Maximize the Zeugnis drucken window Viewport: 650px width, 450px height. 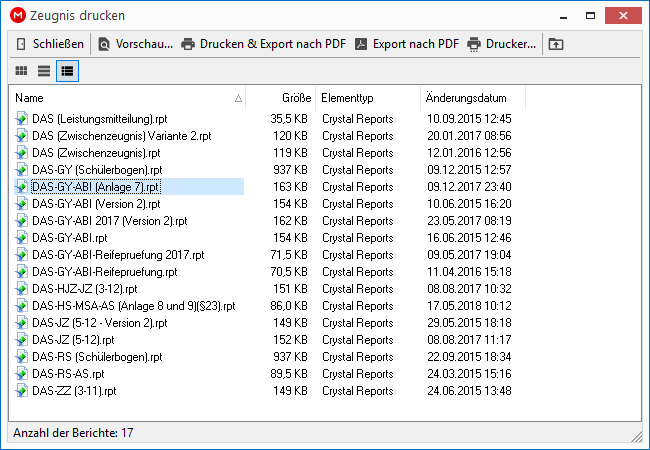[x=590, y=16]
